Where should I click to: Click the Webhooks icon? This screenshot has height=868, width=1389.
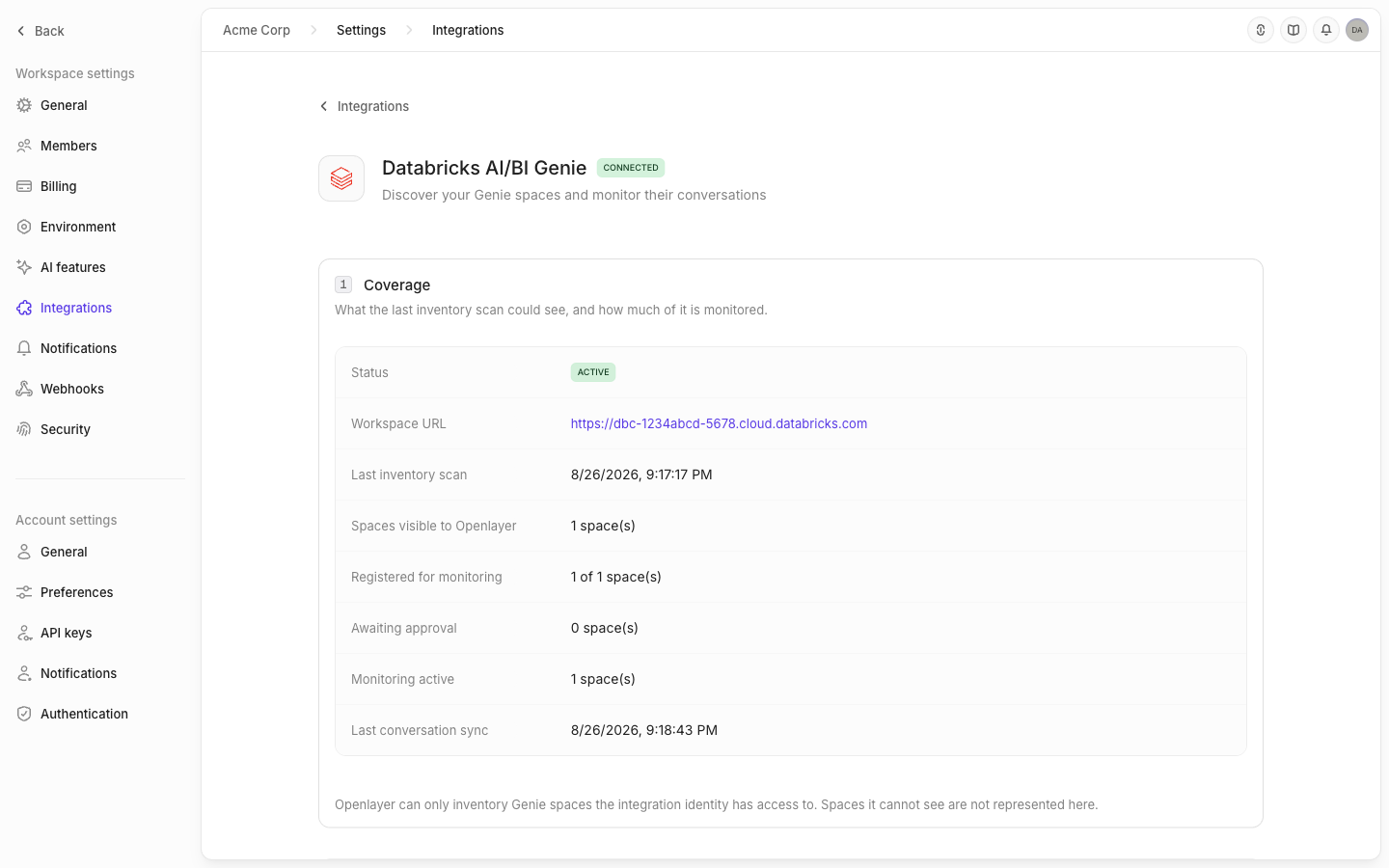pyautogui.click(x=24, y=389)
